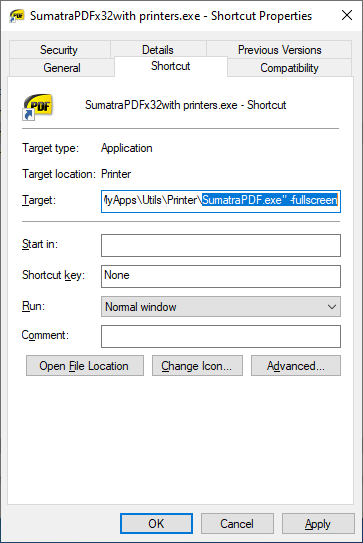Open Advanced shortcut settings
The image size is (363, 543).
pyautogui.click(x=296, y=366)
